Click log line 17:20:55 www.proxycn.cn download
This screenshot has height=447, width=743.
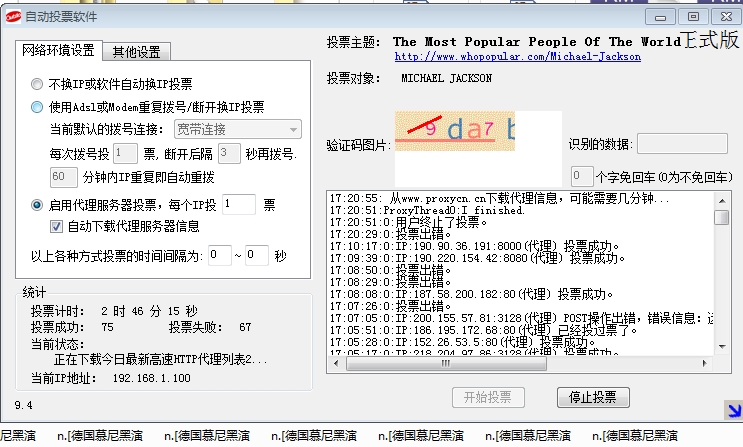[x=499, y=198]
